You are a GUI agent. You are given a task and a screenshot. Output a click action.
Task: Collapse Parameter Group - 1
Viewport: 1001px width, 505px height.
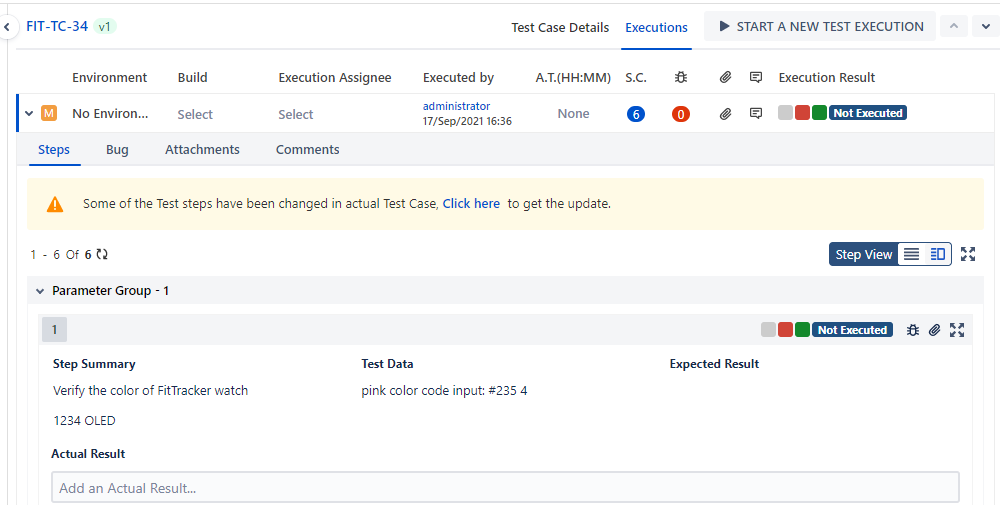pos(40,291)
